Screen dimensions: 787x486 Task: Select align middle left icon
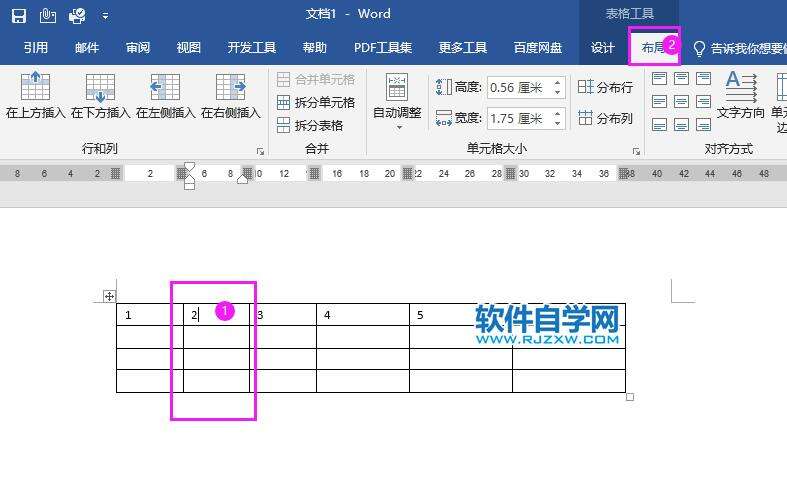point(659,101)
